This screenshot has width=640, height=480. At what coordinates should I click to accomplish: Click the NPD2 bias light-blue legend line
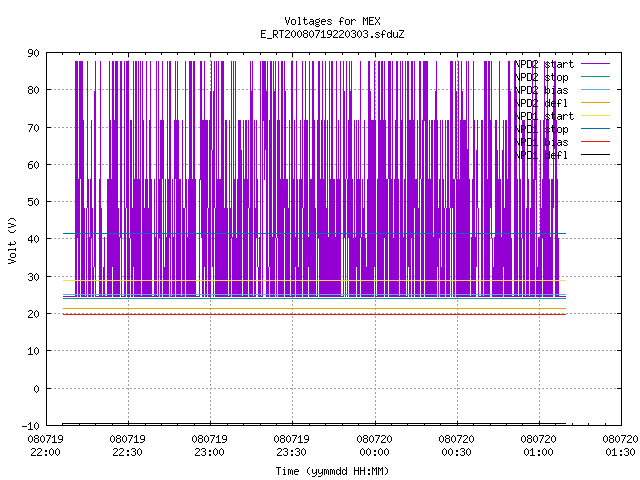(595, 89)
